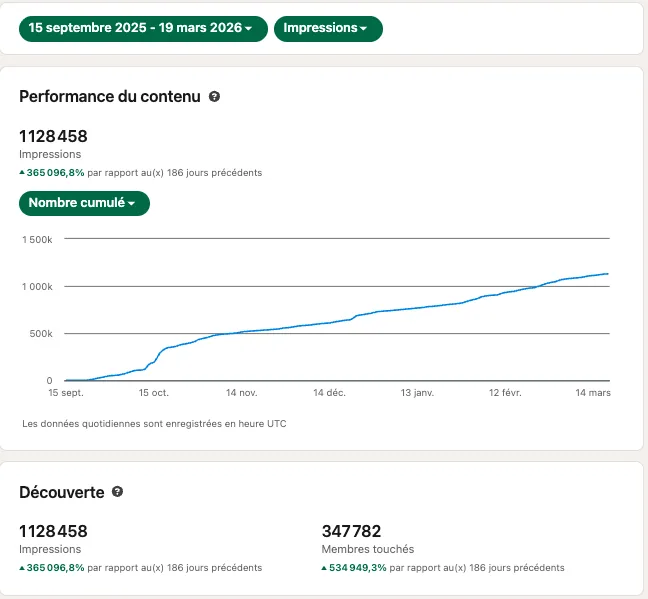Click the 14 nov. label on chart axis
This screenshot has width=648, height=599.
pyautogui.click(x=241, y=393)
